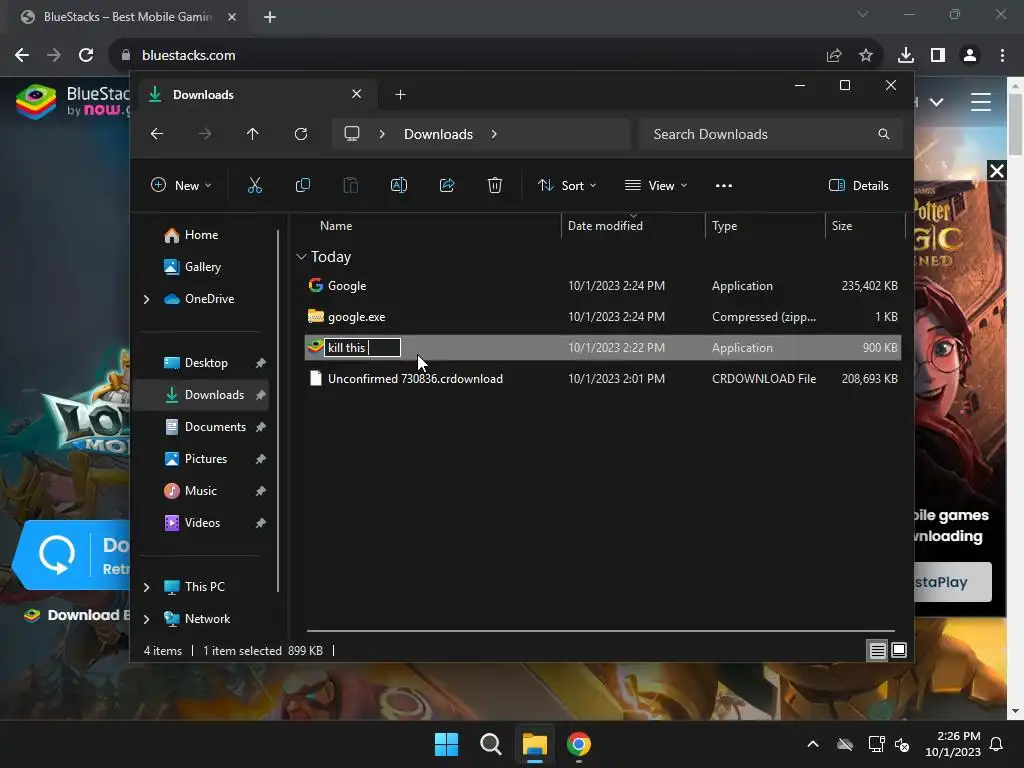Open Windows Start menu

coord(447,744)
